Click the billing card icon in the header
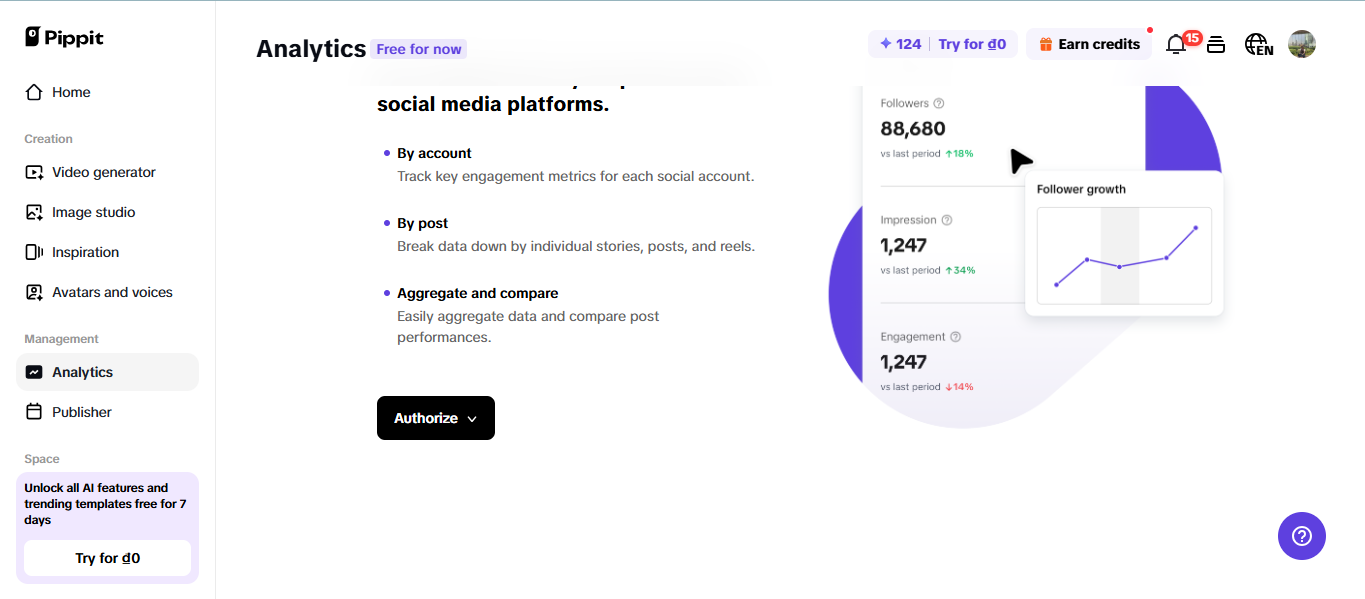Viewport: 1365px width, 599px height. [x=1216, y=43]
